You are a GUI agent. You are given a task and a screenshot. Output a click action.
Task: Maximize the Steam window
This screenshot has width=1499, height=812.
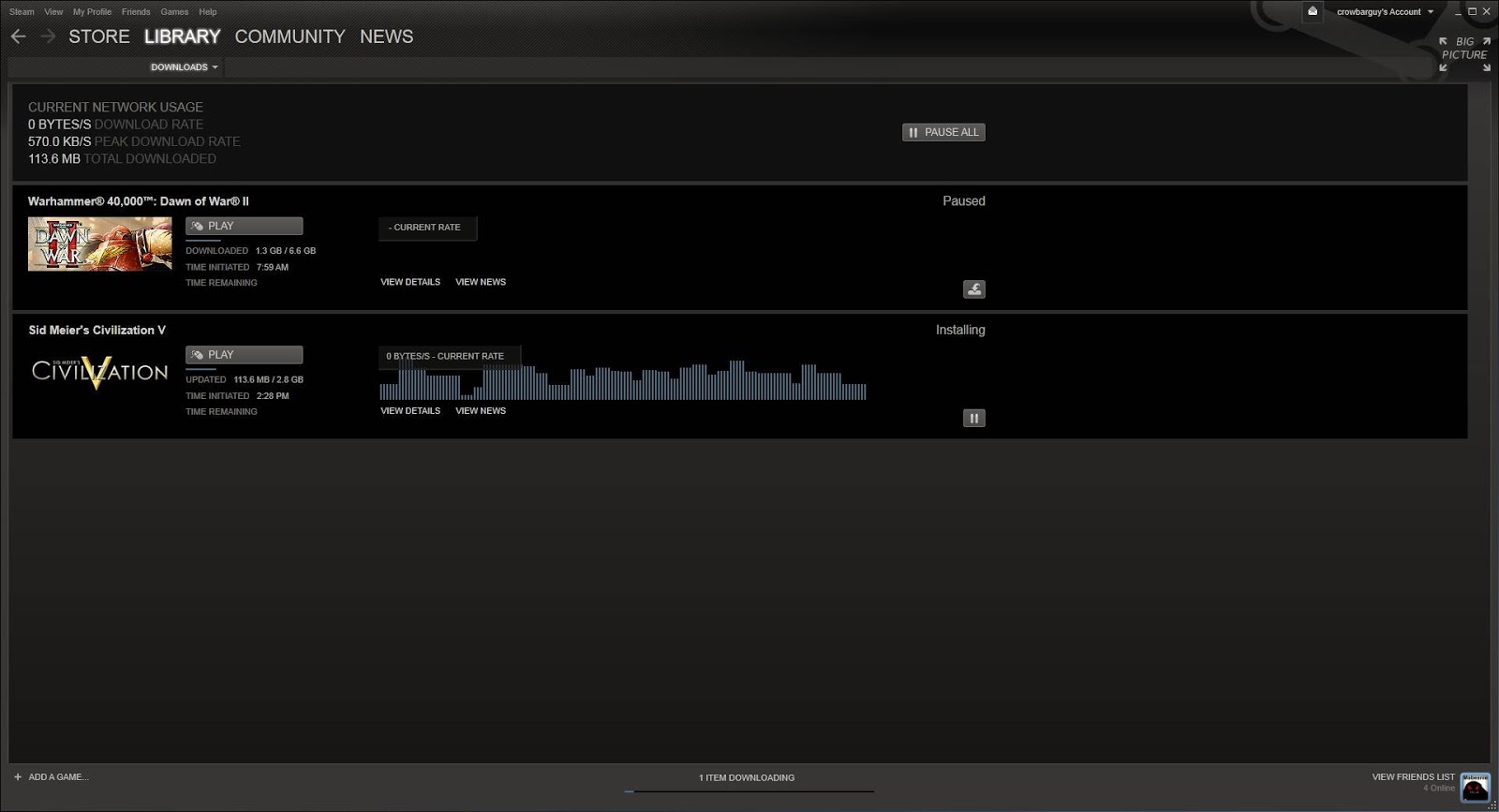click(1472, 11)
